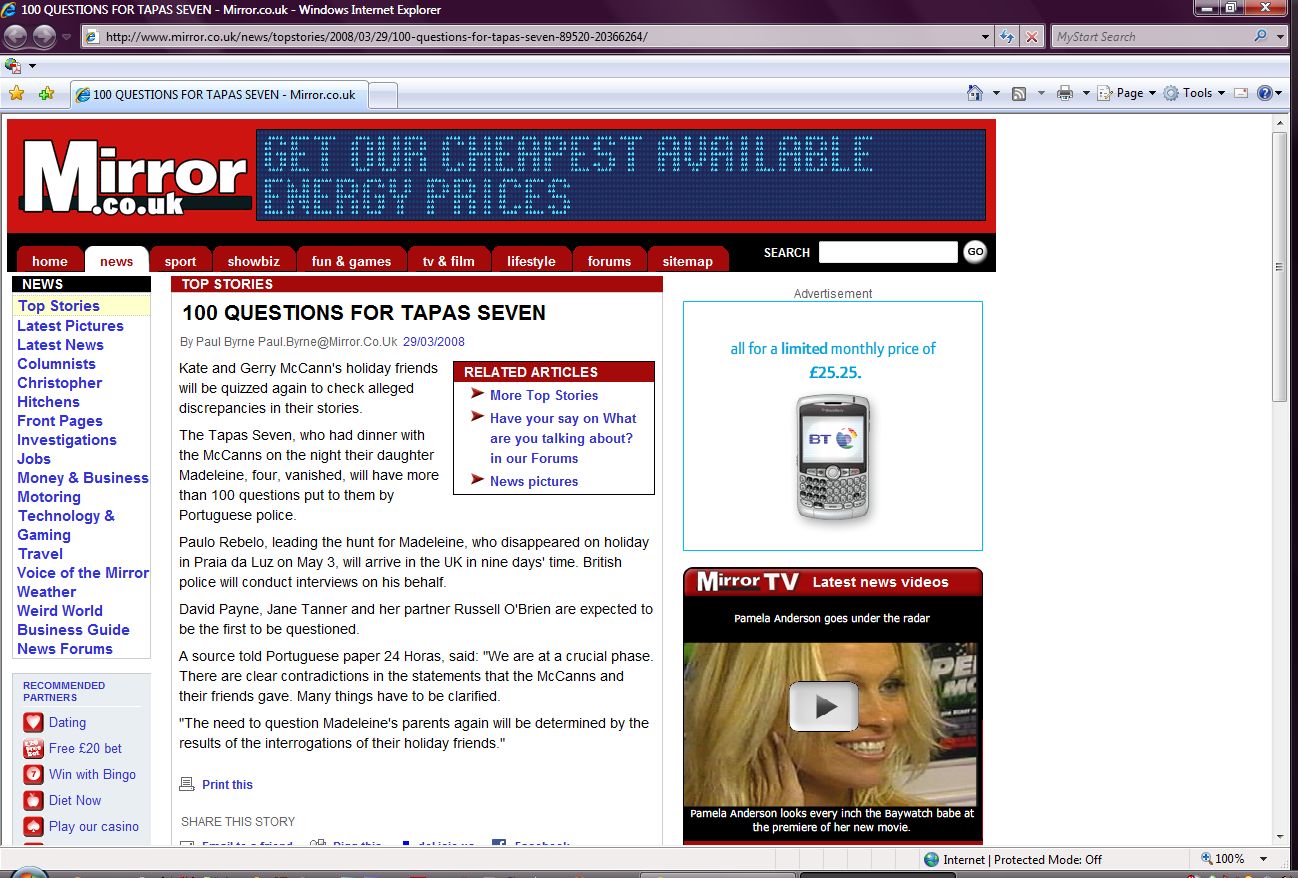Image resolution: width=1298 pixels, height=878 pixels.
Task: Click the Favorites Center star icon
Action: tap(16, 94)
